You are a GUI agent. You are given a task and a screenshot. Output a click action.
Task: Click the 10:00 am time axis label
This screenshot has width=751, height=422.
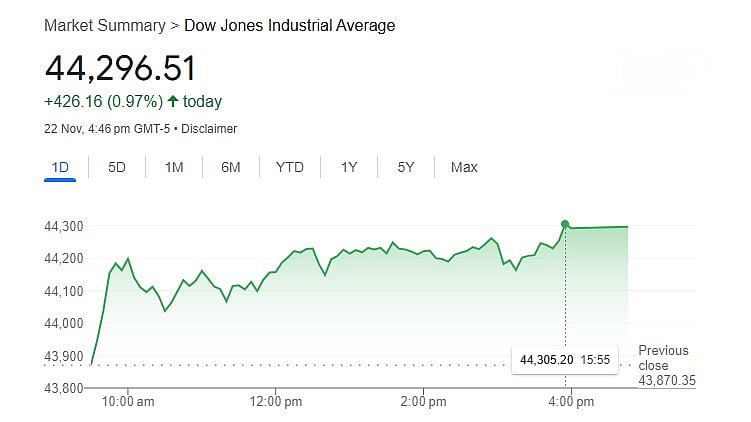[x=128, y=402]
